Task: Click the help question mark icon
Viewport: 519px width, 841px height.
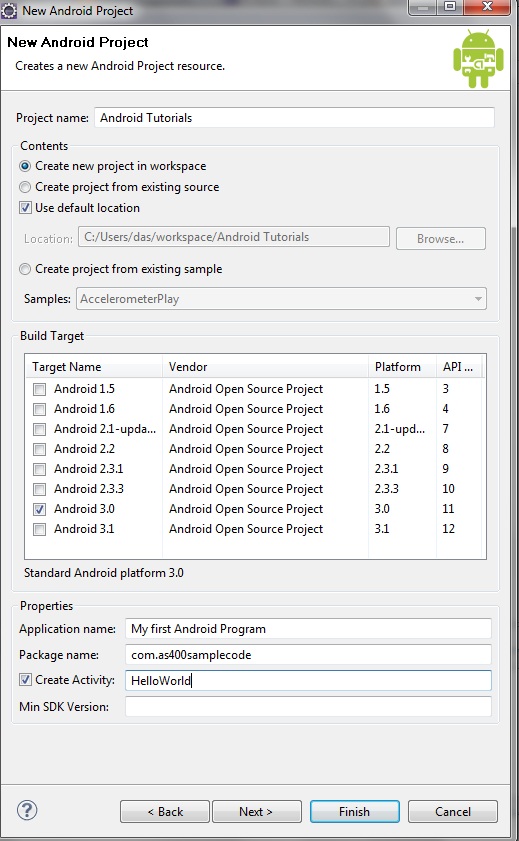Action: click(27, 810)
